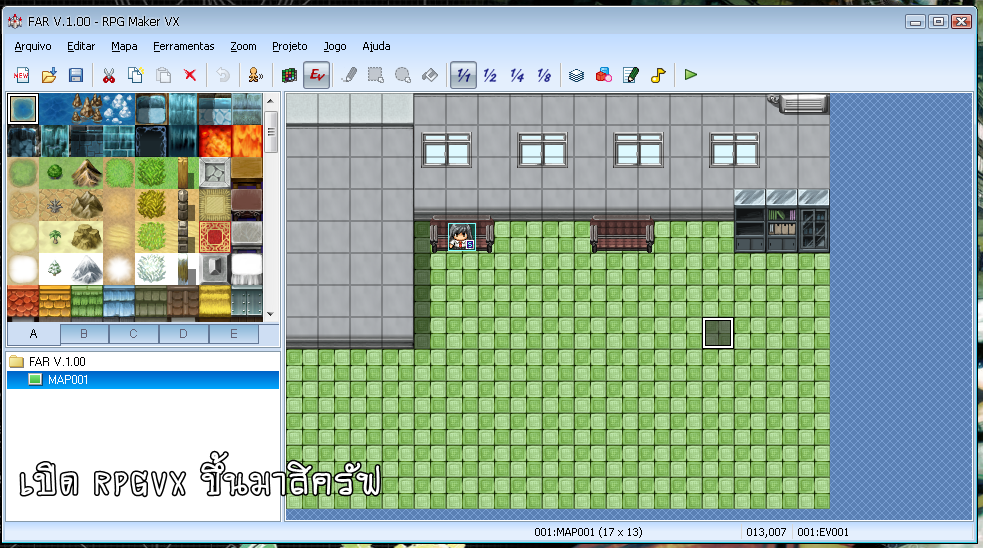This screenshot has width=983, height=548.
Task: Cut selection with the scissors icon
Action: tap(108, 75)
